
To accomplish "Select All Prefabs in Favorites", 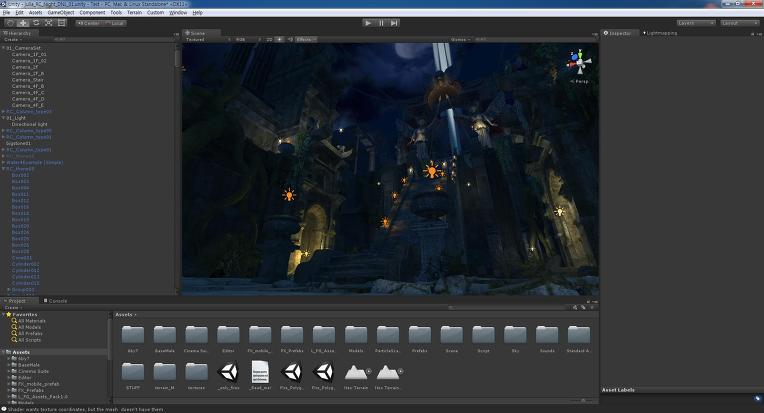I will (27, 334).
